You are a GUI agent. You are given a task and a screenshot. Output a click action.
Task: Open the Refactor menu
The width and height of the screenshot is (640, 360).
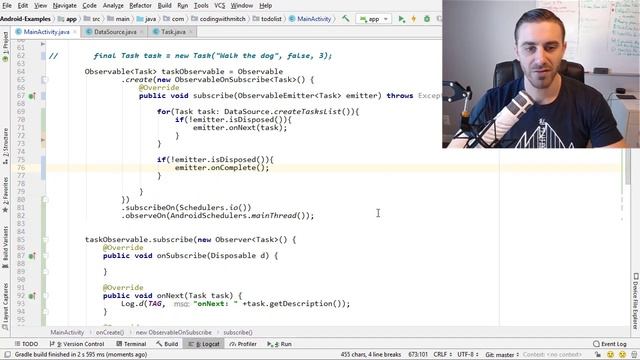(x=140, y=5)
